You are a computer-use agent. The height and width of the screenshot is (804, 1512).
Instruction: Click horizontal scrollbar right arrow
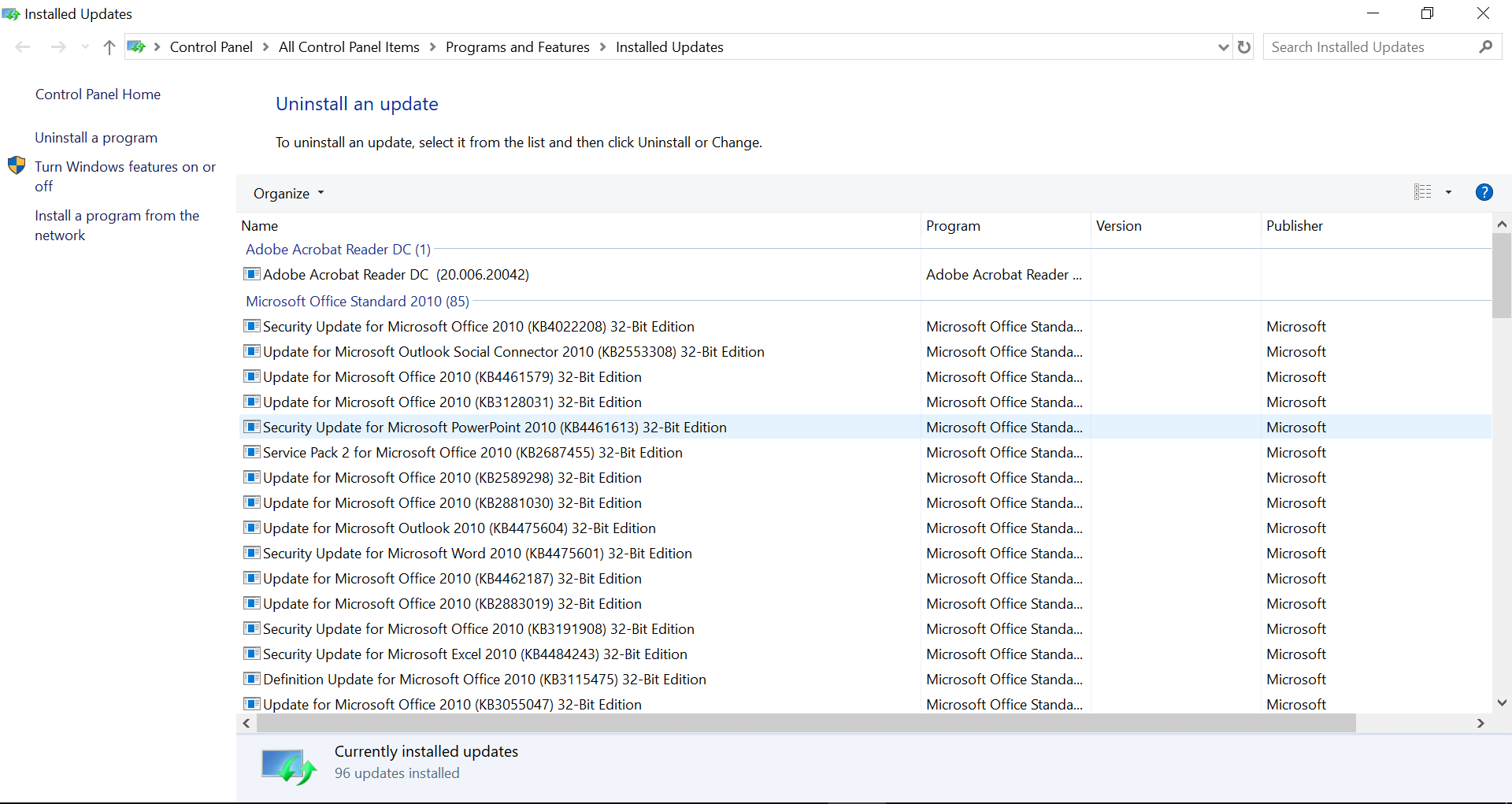pyautogui.click(x=1480, y=723)
